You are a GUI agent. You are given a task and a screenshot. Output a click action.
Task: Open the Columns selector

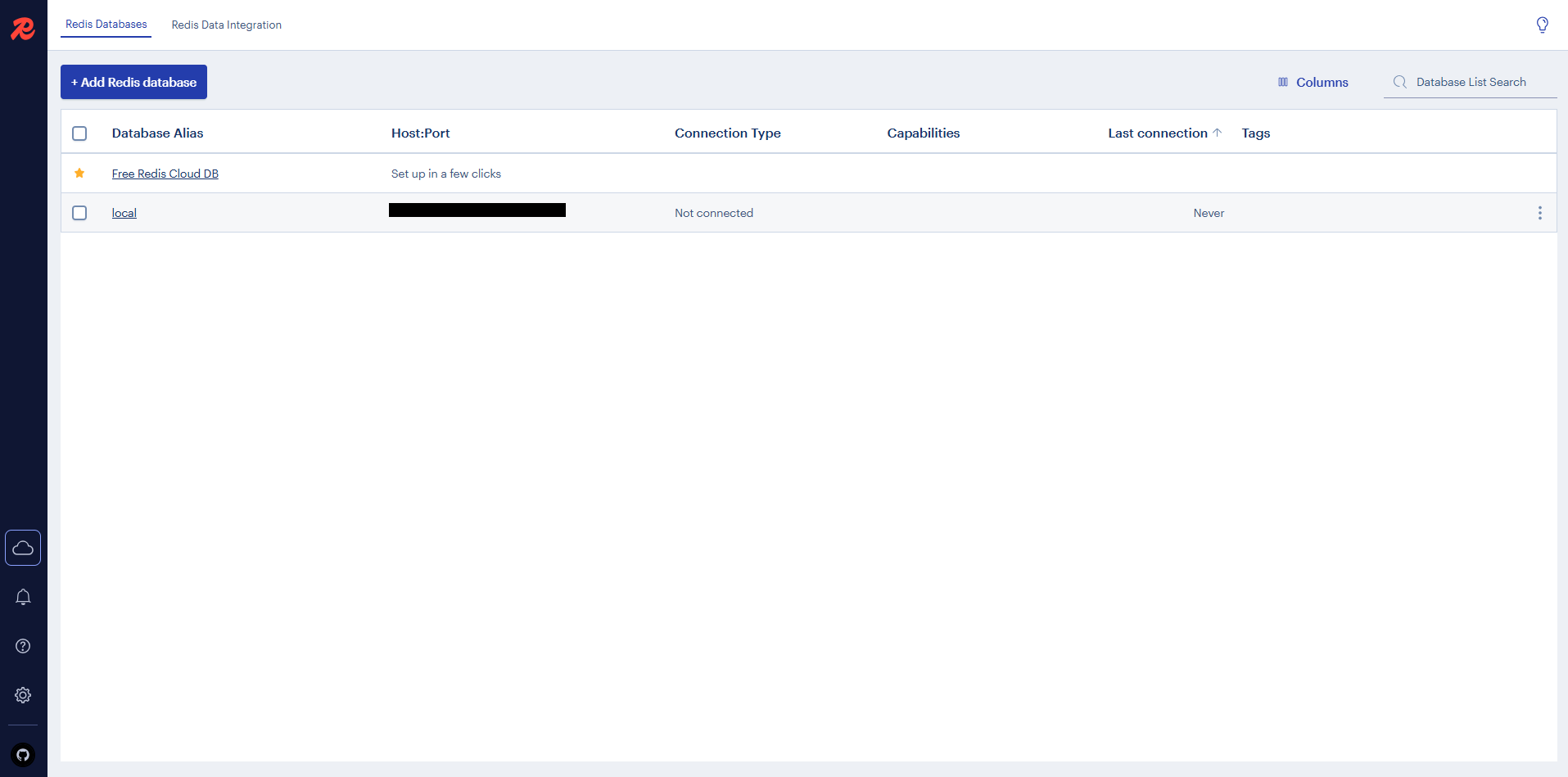[x=1313, y=82]
